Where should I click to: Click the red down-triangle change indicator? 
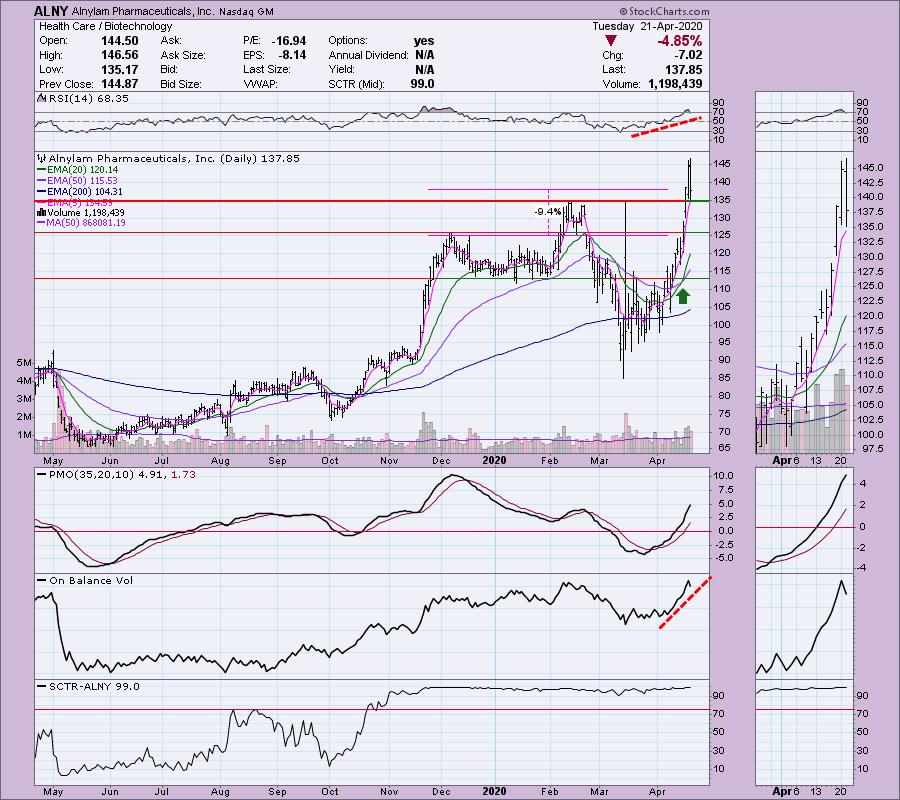(611, 41)
